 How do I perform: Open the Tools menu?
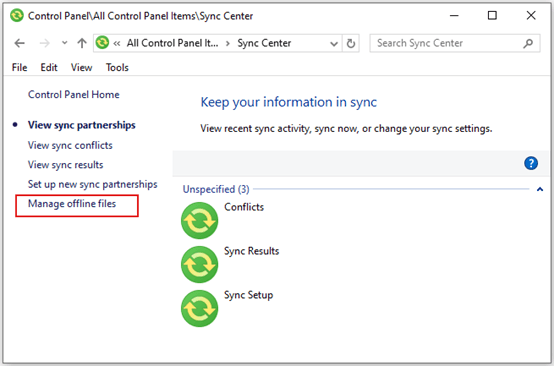117,67
